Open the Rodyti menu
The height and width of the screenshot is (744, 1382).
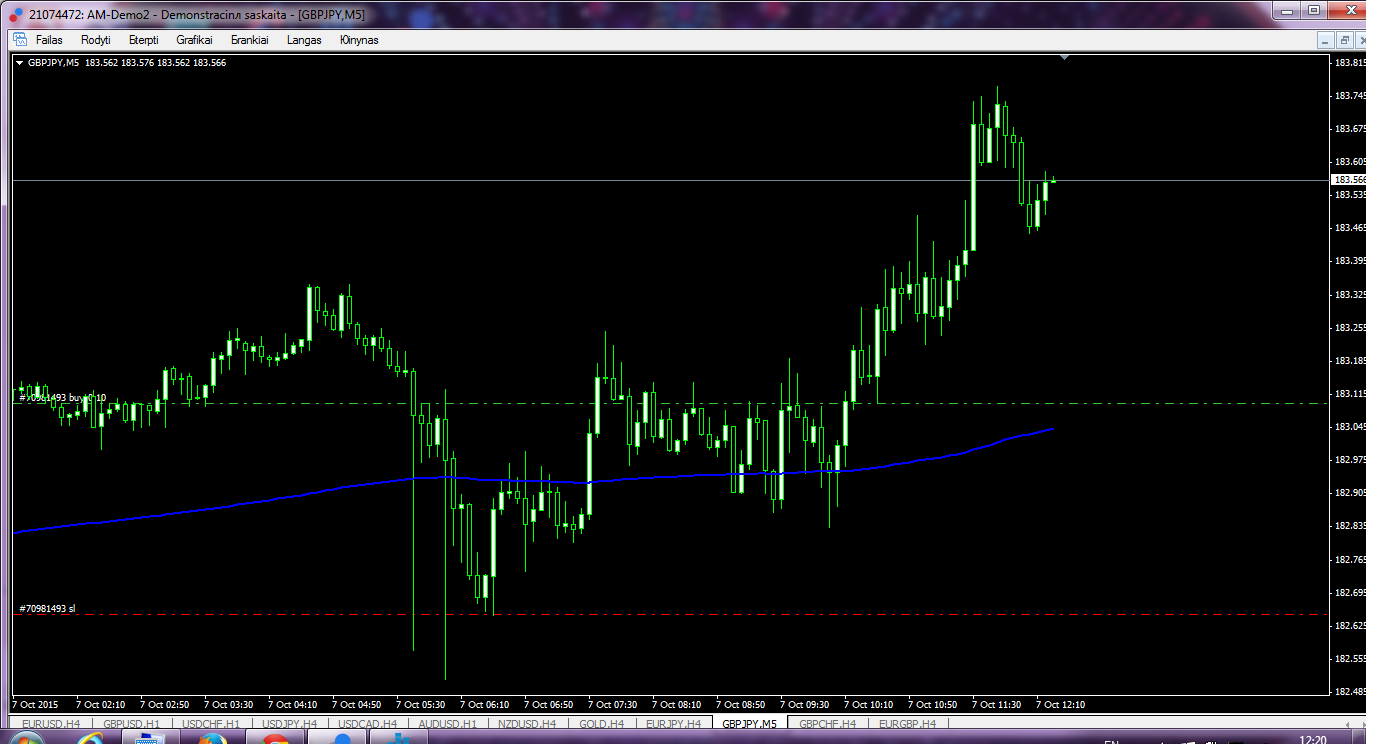click(x=95, y=40)
